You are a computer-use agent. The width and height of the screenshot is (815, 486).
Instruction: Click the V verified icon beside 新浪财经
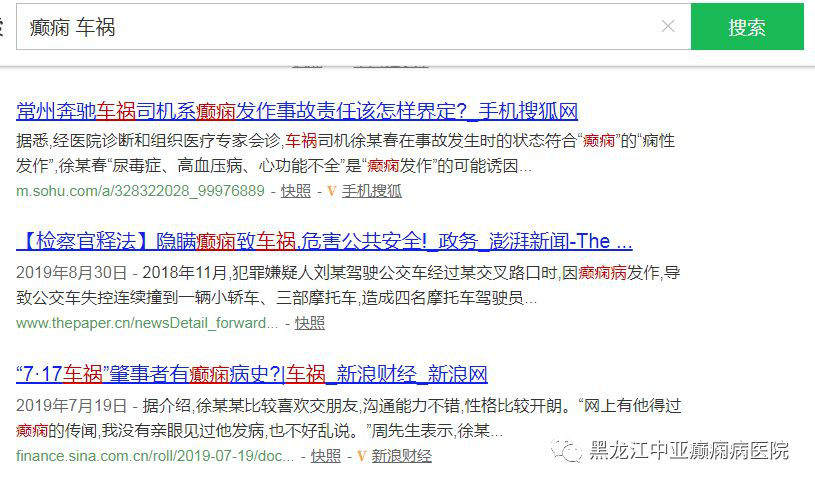(362, 456)
